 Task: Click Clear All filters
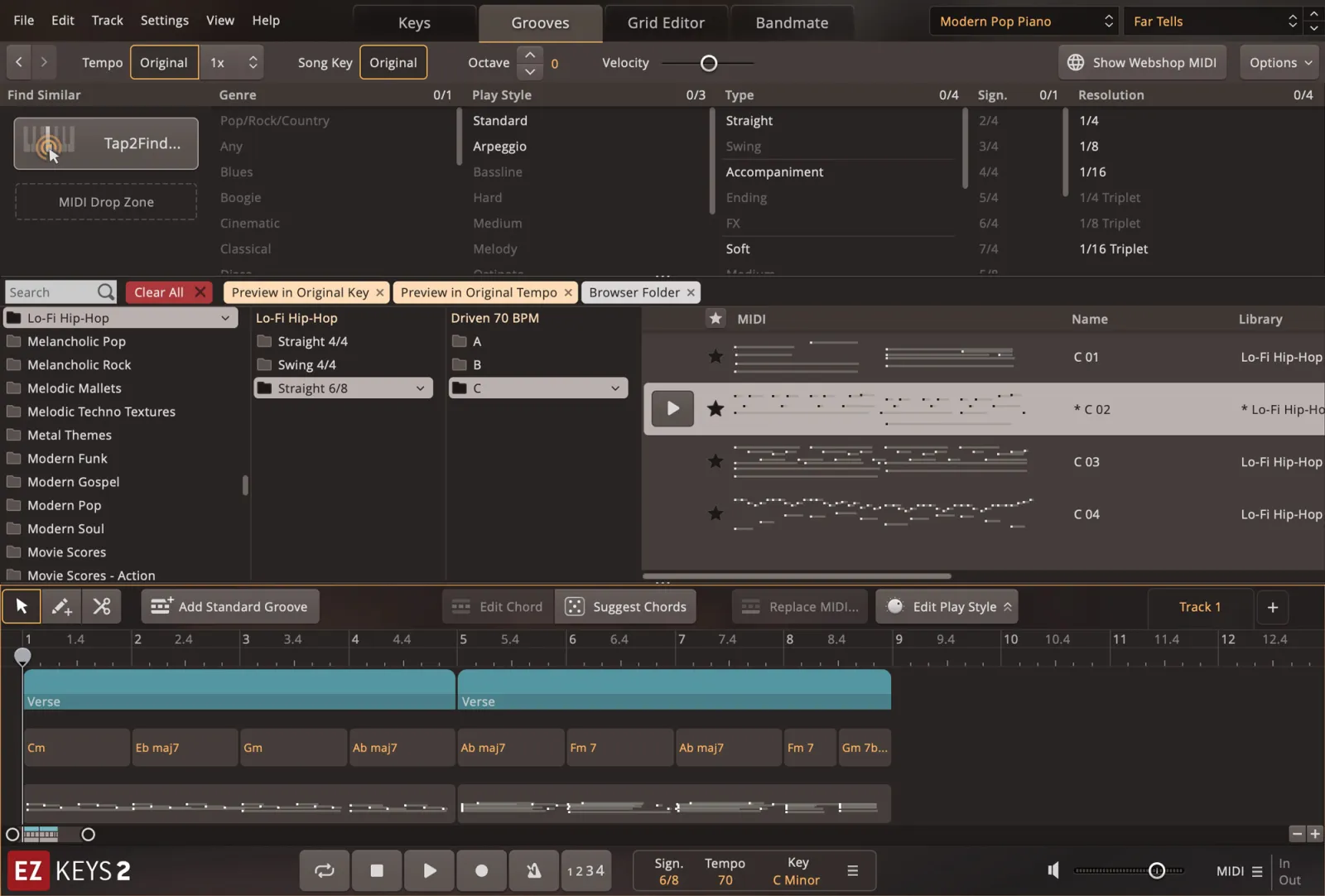click(169, 292)
